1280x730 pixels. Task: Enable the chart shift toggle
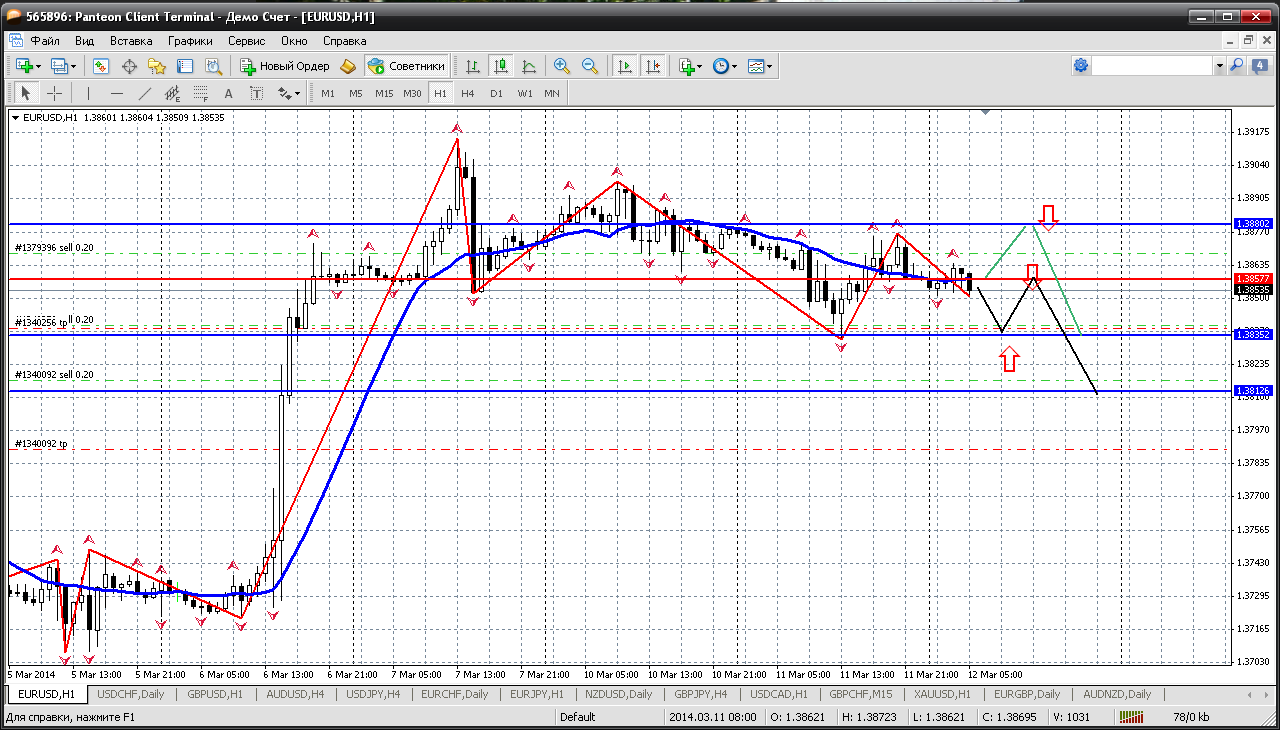(x=653, y=66)
